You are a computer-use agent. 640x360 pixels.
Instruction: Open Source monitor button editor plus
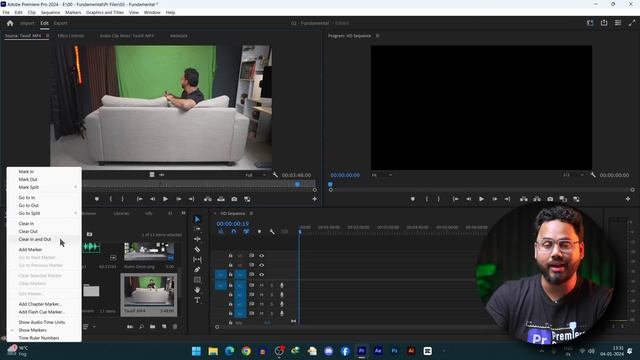click(x=314, y=199)
